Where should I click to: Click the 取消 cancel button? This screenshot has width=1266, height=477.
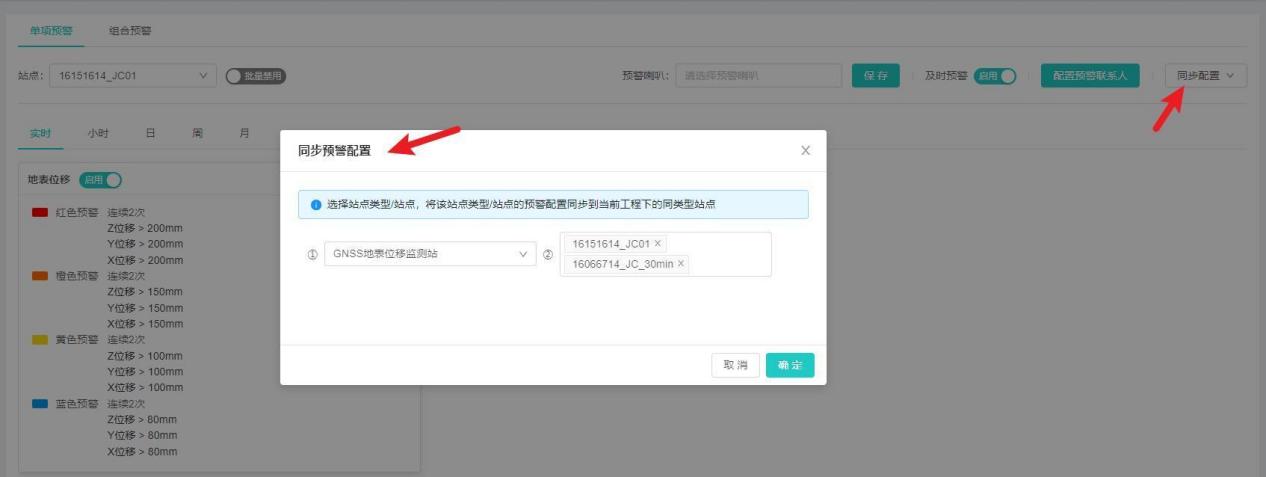[x=735, y=366]
